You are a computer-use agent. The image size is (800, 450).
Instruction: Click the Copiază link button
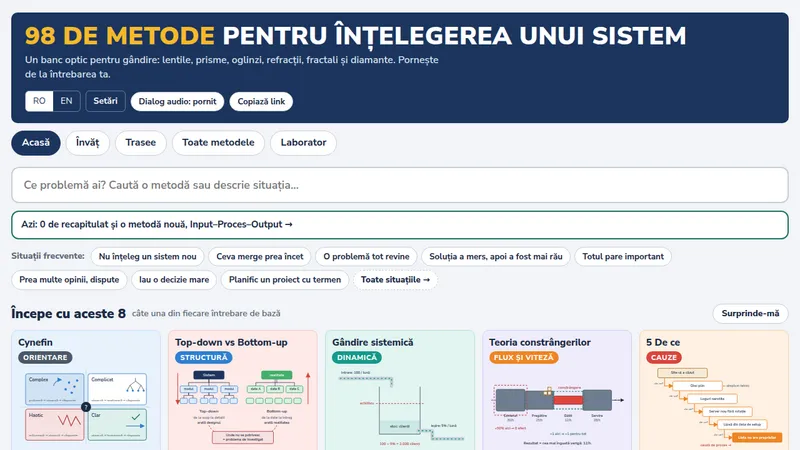261,102
